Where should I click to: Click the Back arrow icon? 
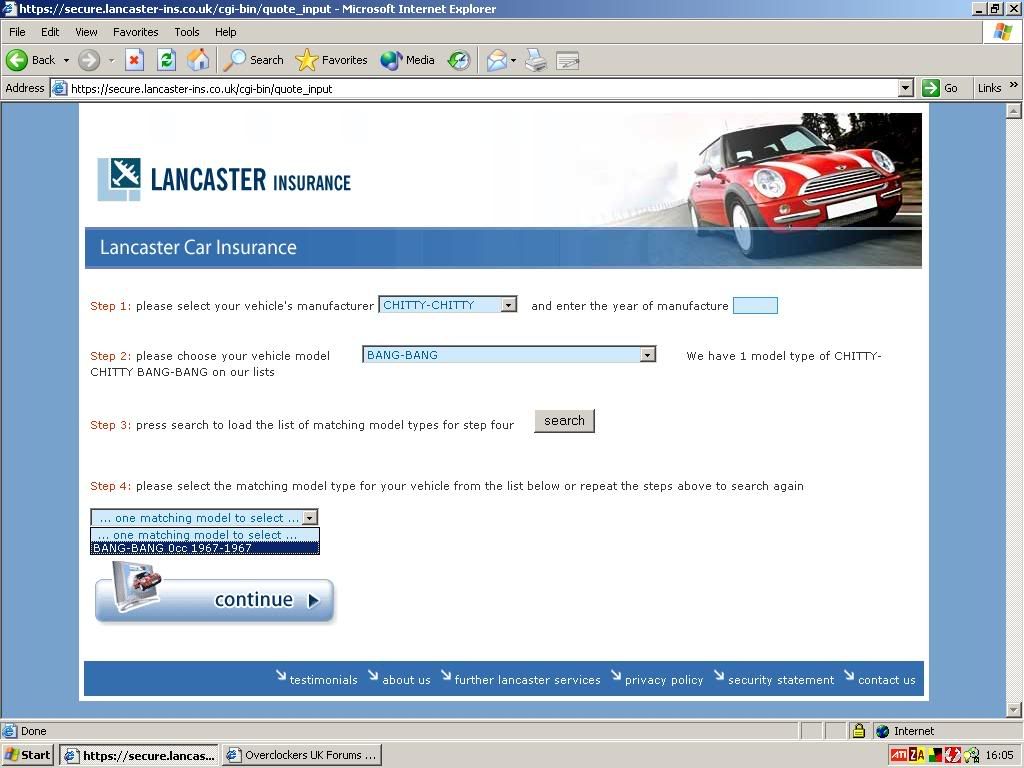click(17, 60)
